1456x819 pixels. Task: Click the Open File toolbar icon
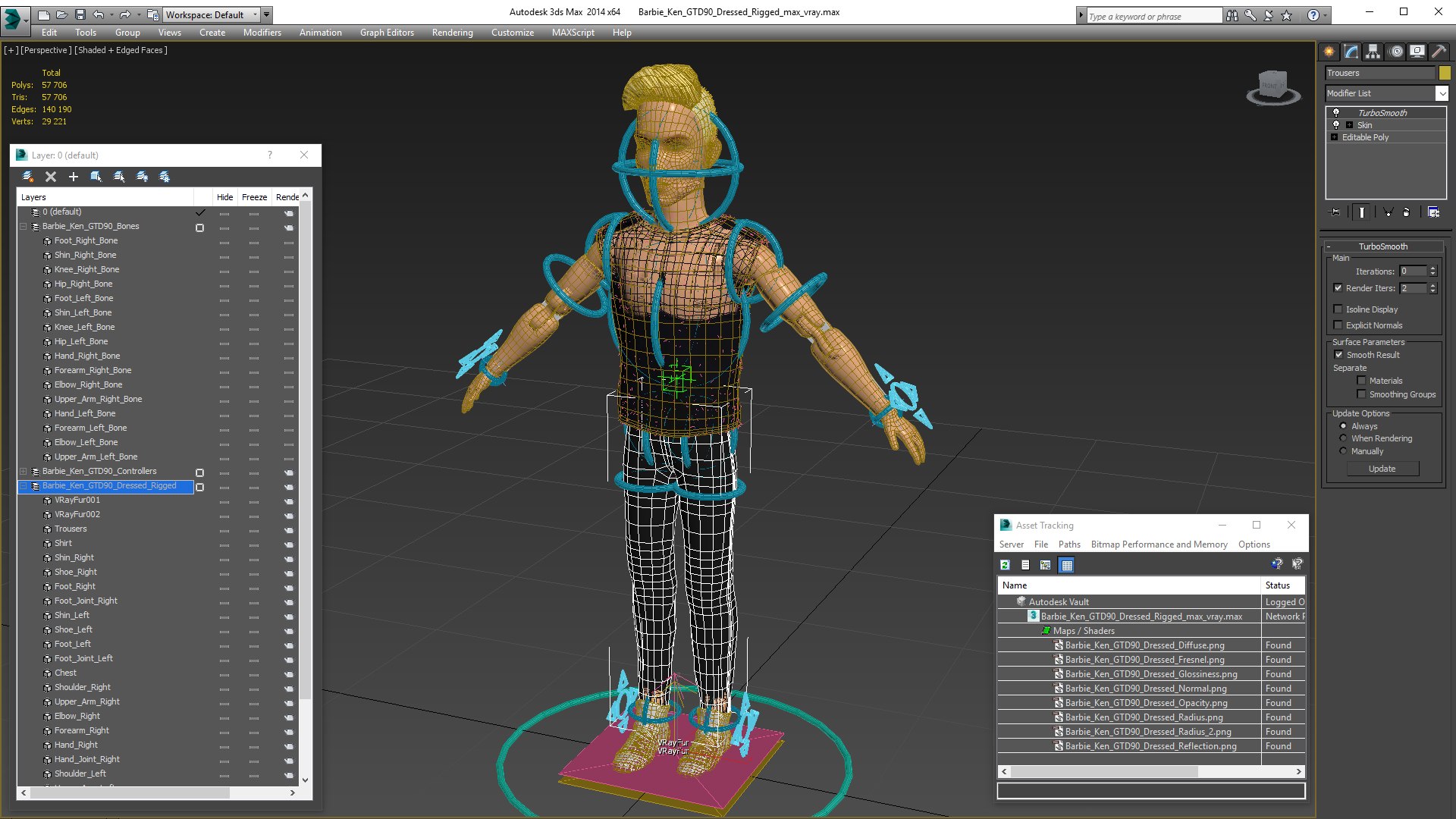[x=61, y=14]
